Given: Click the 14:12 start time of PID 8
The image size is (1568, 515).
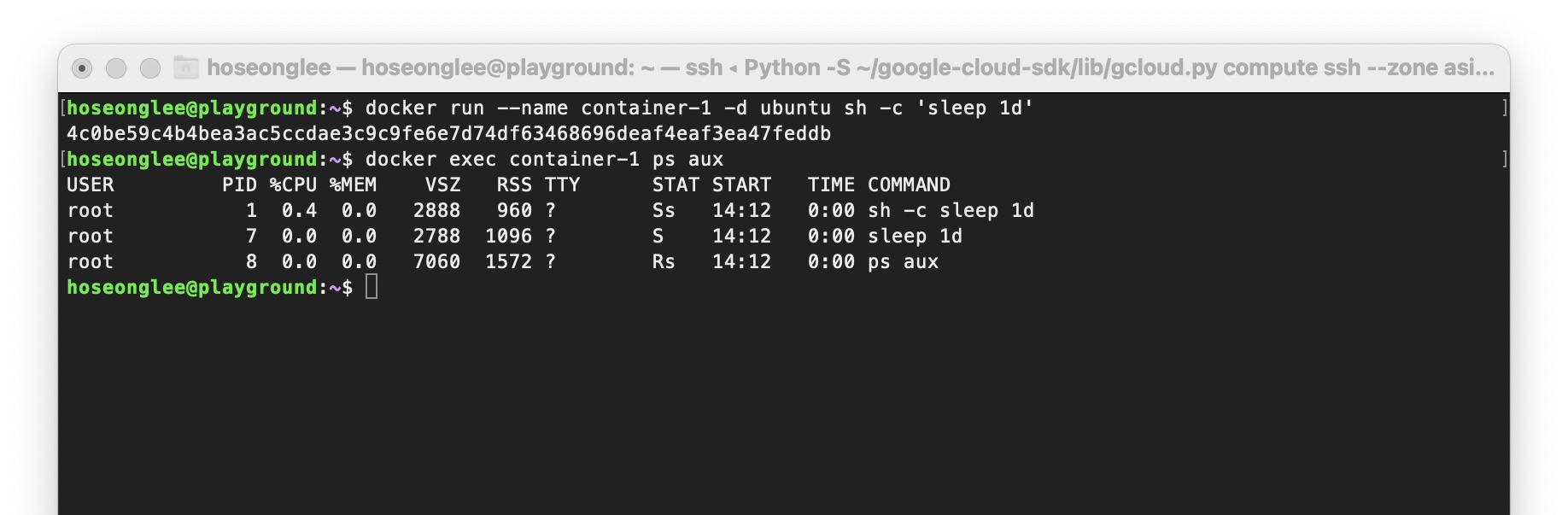Looking at the screenshot, I should tap(742, 262).
